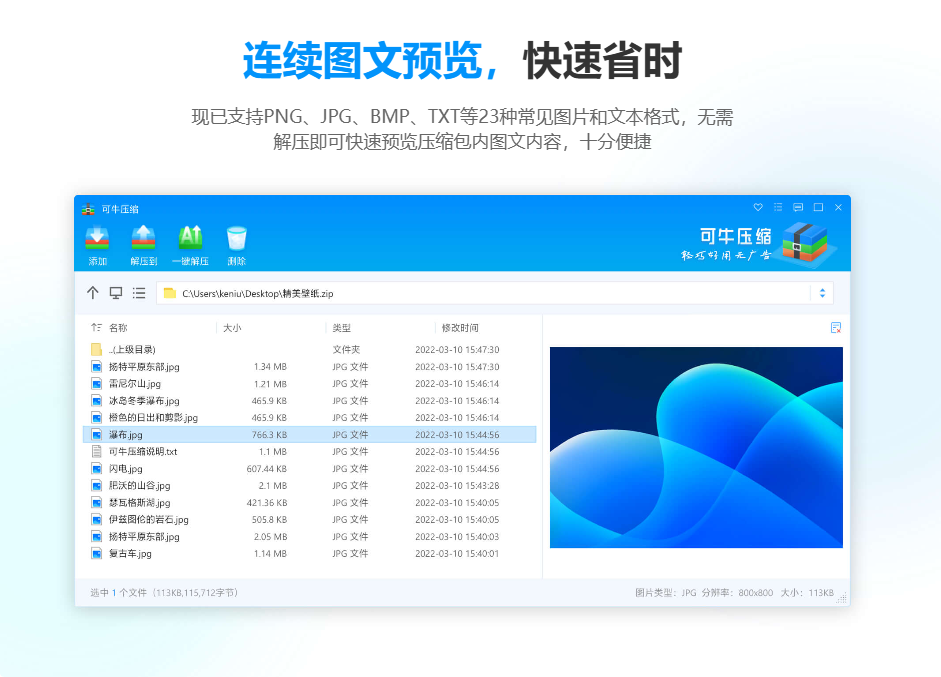Click the image file icon of 雷尼尔山.jpg

point(97,384)
